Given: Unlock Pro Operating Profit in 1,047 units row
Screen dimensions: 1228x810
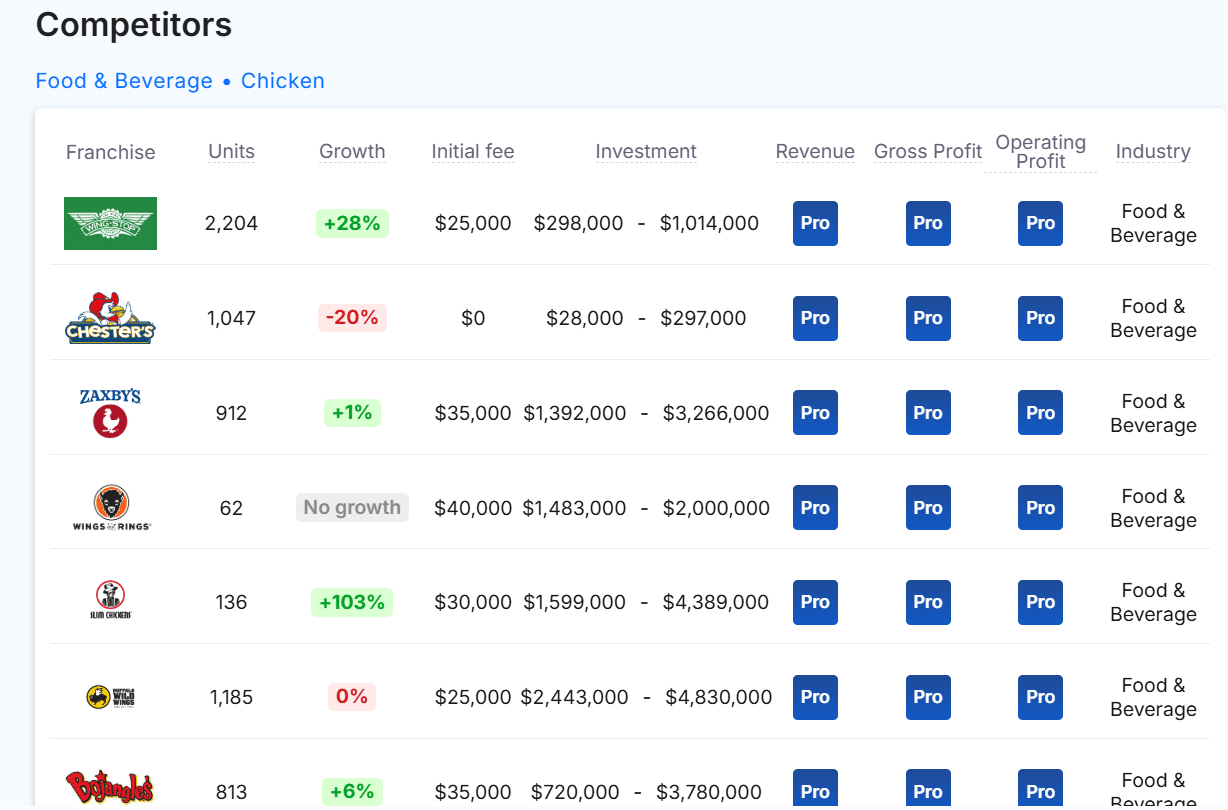Looking at the screenshot, I should click(x=1040, y=318).
